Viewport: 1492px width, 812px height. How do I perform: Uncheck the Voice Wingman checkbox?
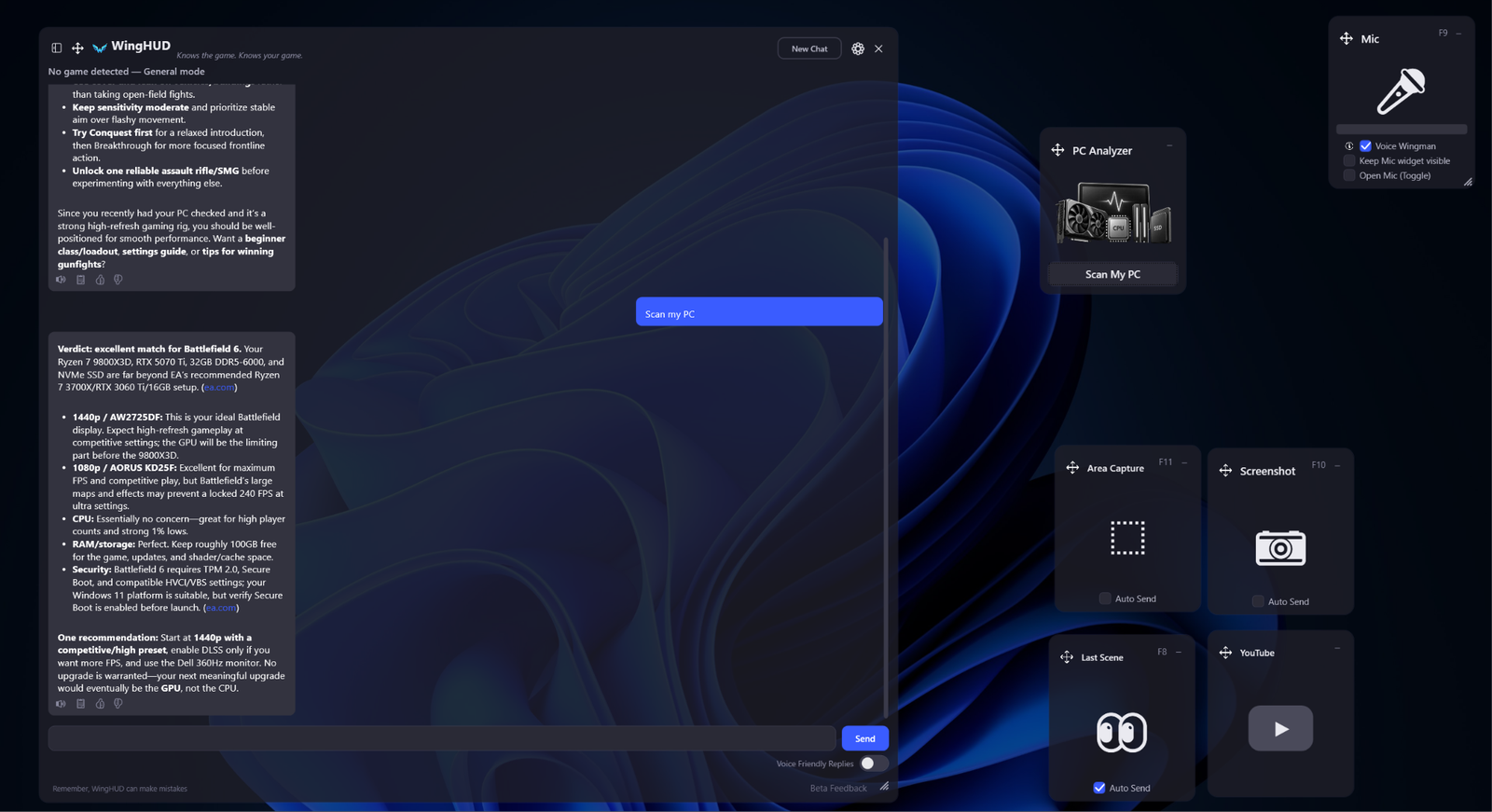[x=1365, y=146]
